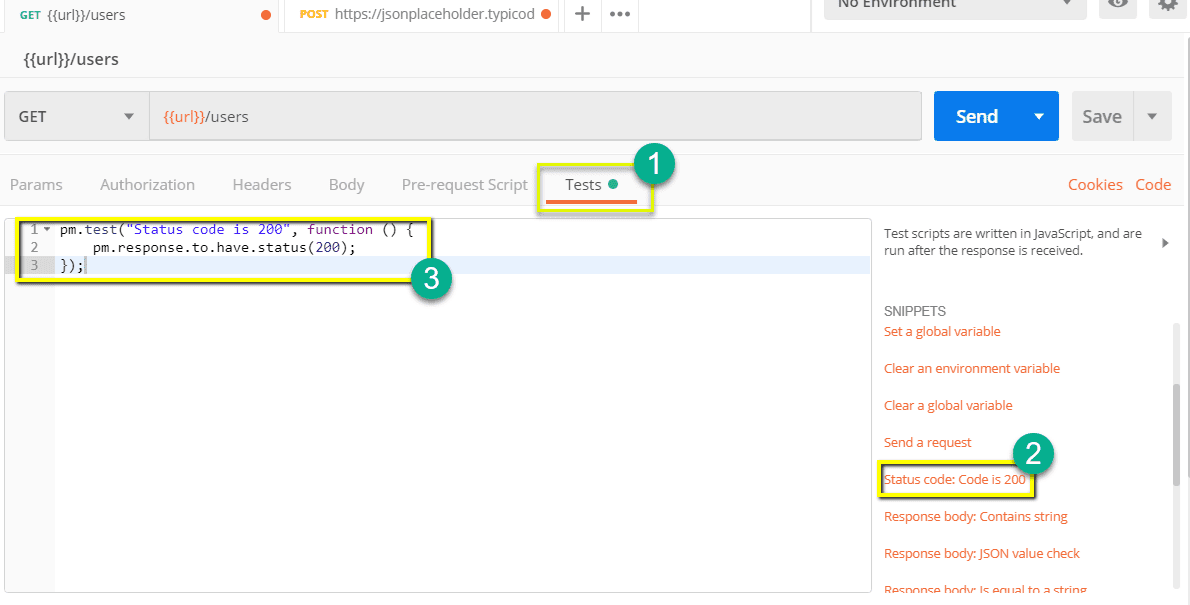The image size is (1190, 605).
Task: Open the three-dots tab options menu
Action: click(x=620, y=14)
